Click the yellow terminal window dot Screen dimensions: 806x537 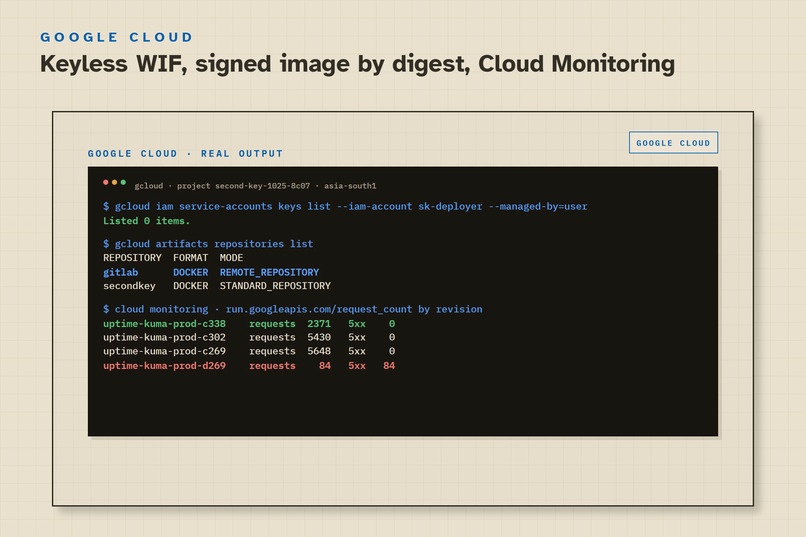coord(115,182)
